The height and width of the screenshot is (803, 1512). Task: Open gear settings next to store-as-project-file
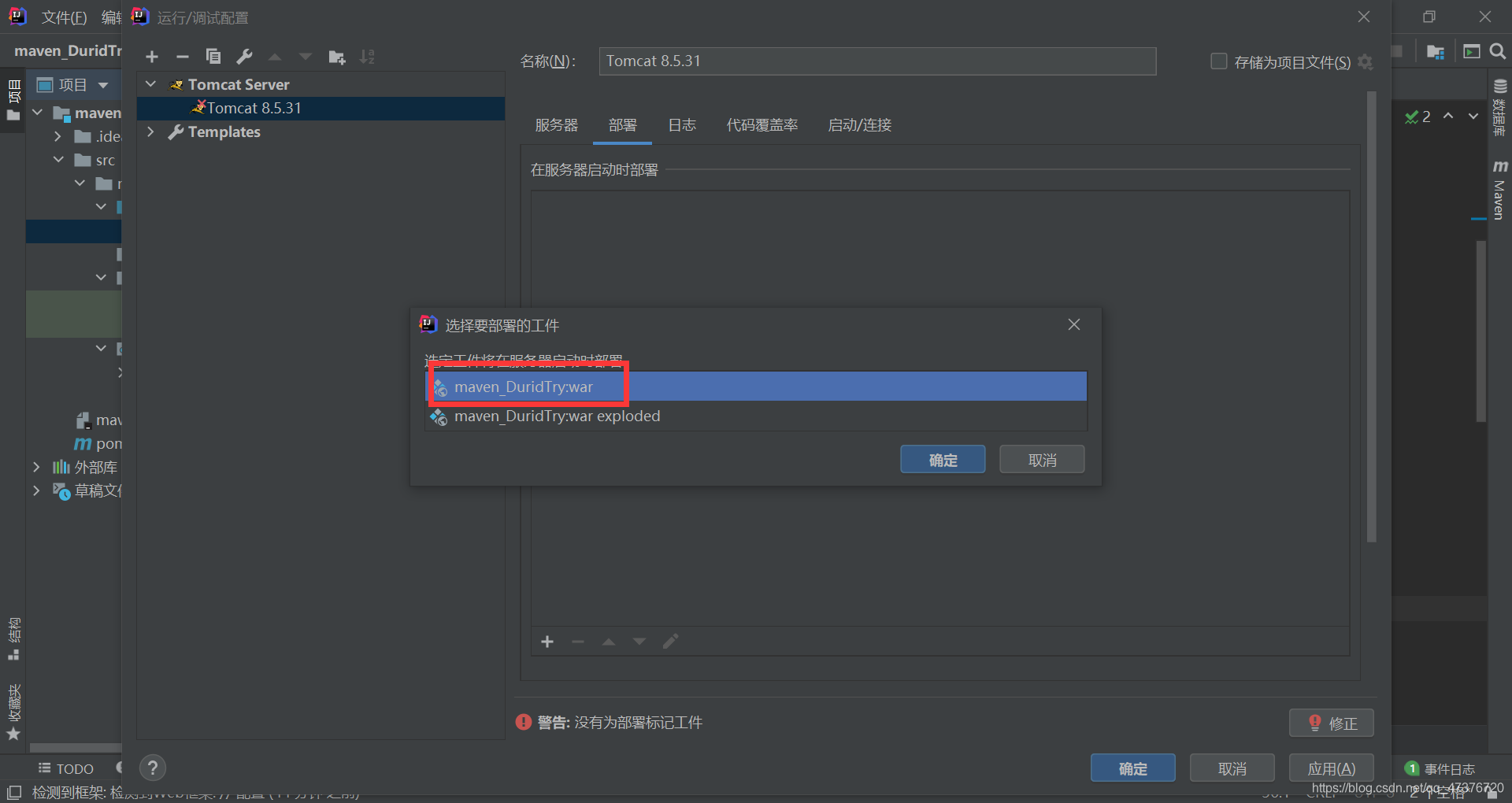click(1366, 62)
